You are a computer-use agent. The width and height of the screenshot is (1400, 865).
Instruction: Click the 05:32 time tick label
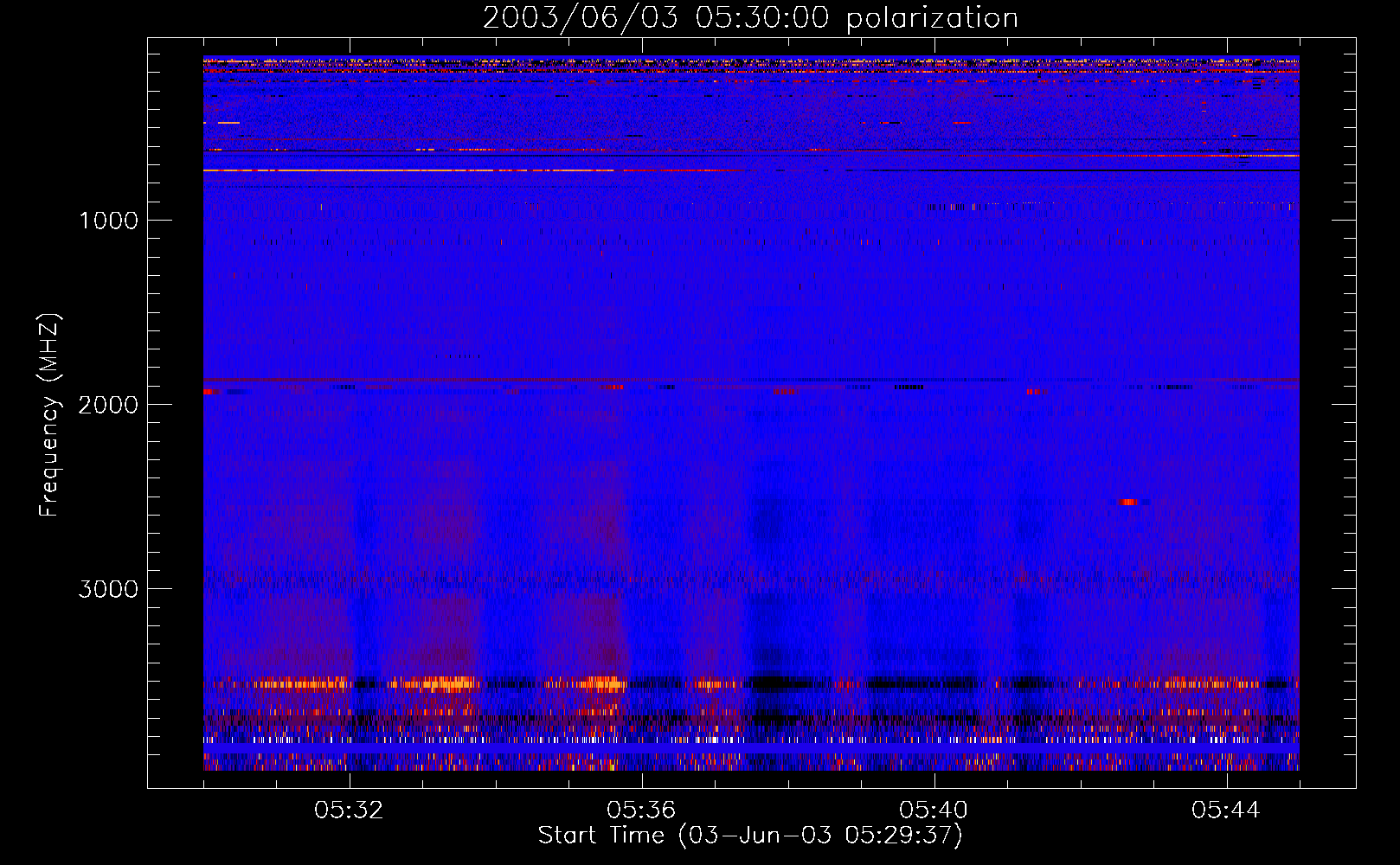[350, 811]
